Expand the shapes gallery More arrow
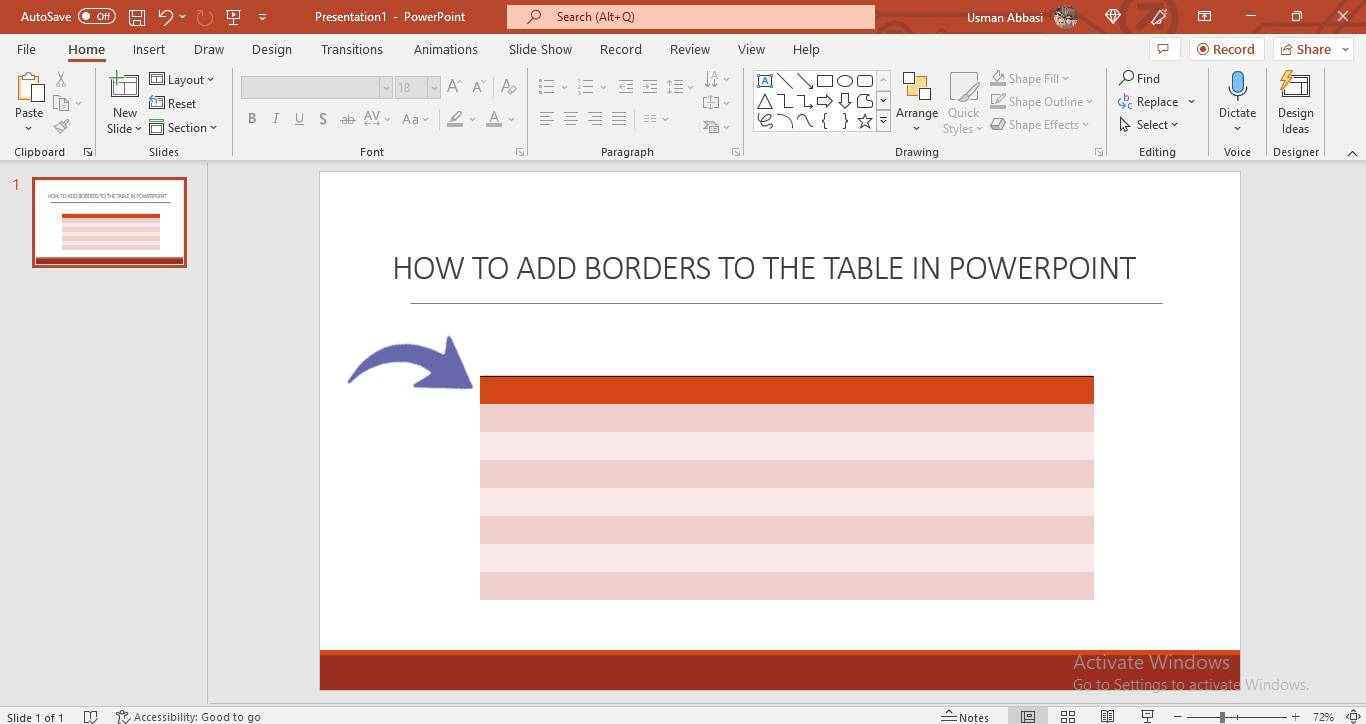 click(x=883, y=121)
